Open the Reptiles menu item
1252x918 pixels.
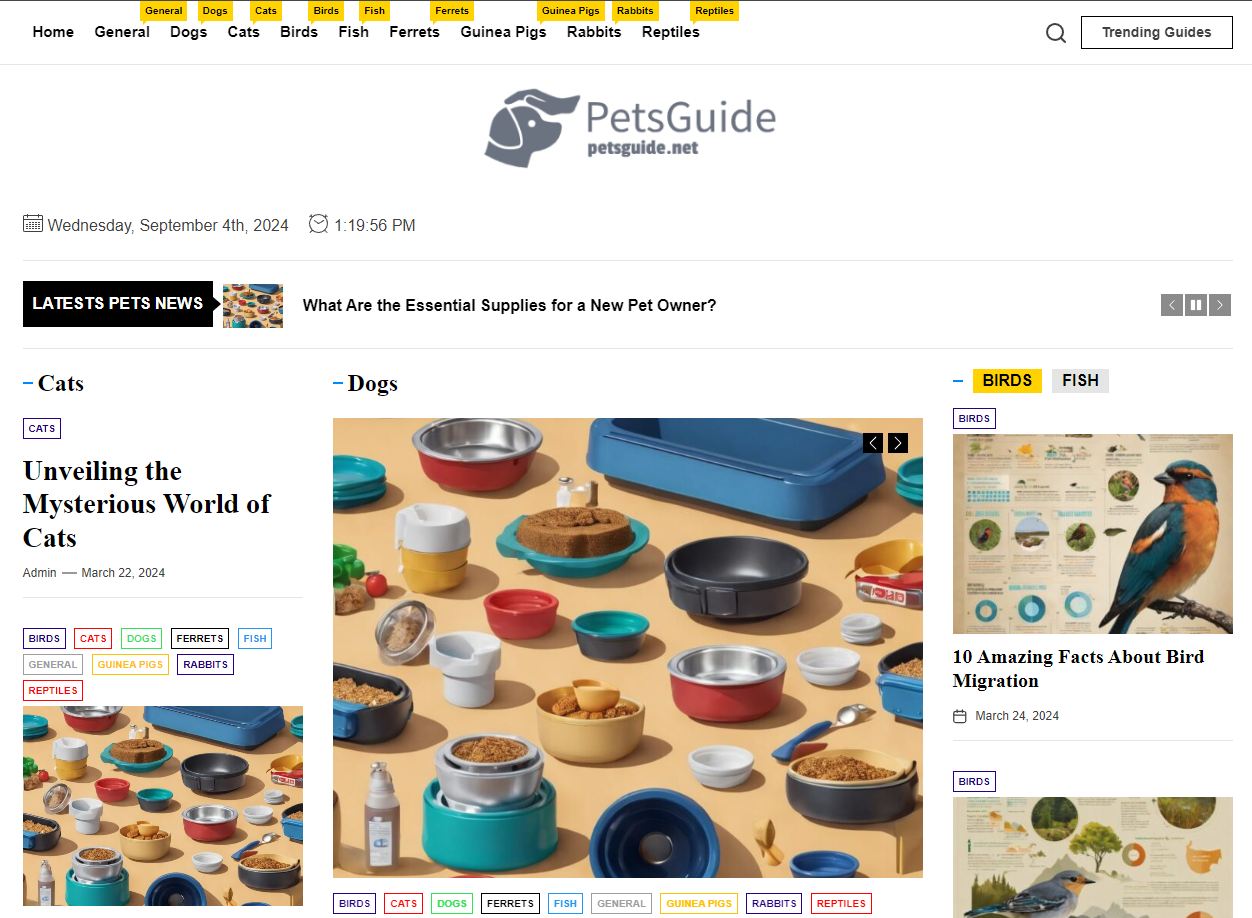(x=670, y=32)
